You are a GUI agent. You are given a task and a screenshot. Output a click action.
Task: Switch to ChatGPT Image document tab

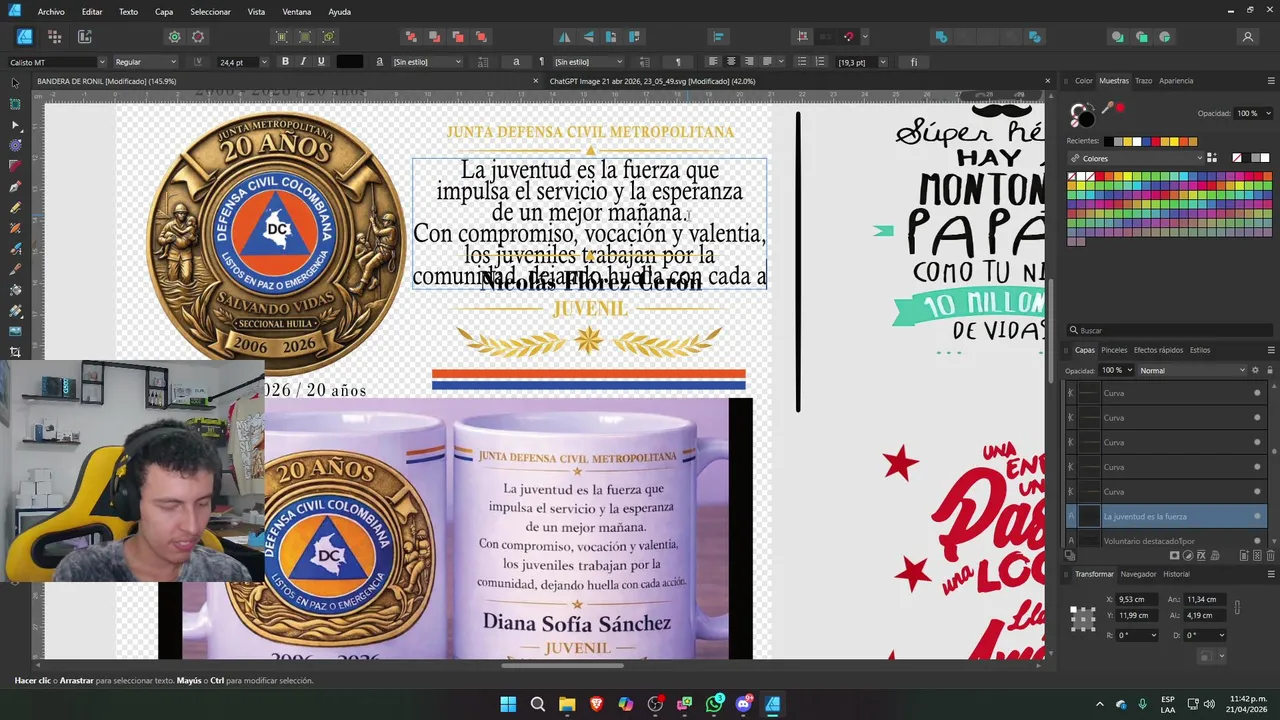pos(652,81)
